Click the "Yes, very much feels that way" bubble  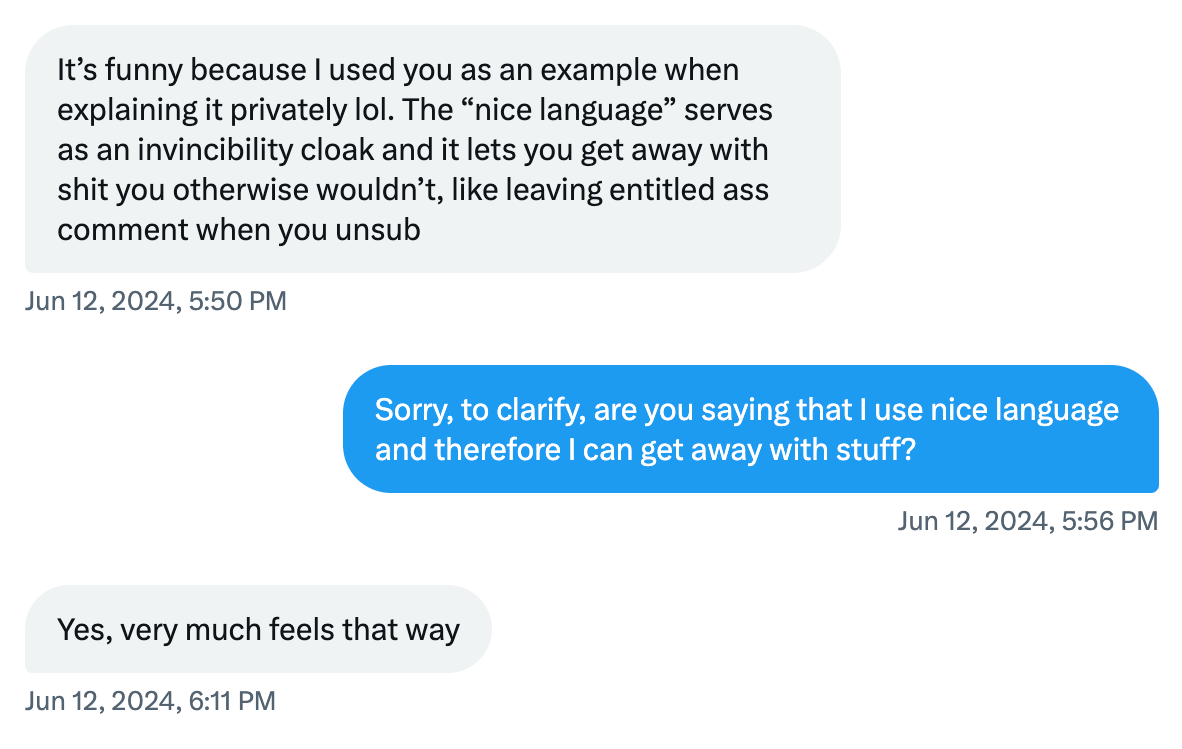click(x=258, y=629)
